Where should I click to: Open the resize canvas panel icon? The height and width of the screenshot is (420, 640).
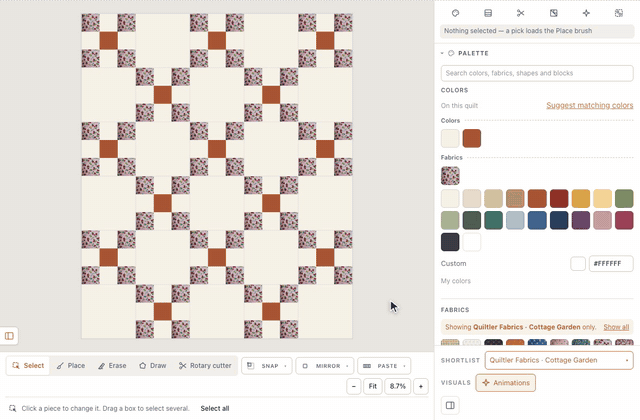pyautogui.click(x=553, y=13)
